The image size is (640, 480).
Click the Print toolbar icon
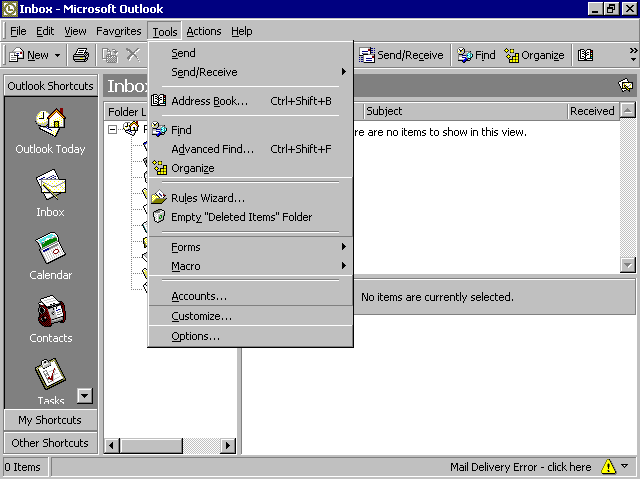[81, 55]
